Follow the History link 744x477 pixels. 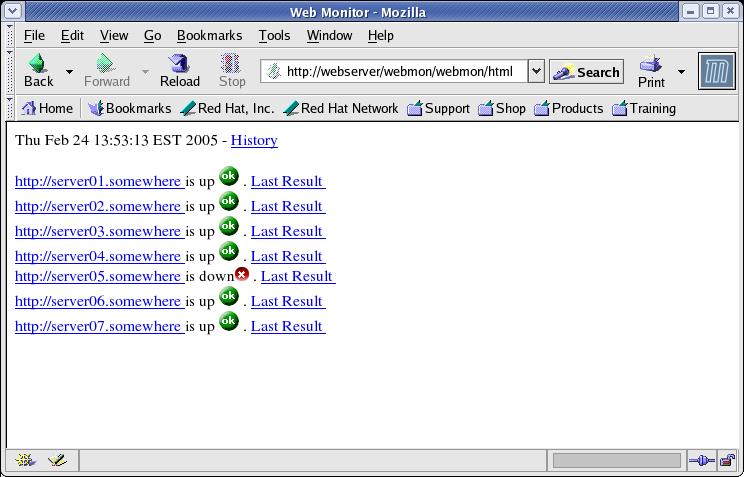click(254, 141)
